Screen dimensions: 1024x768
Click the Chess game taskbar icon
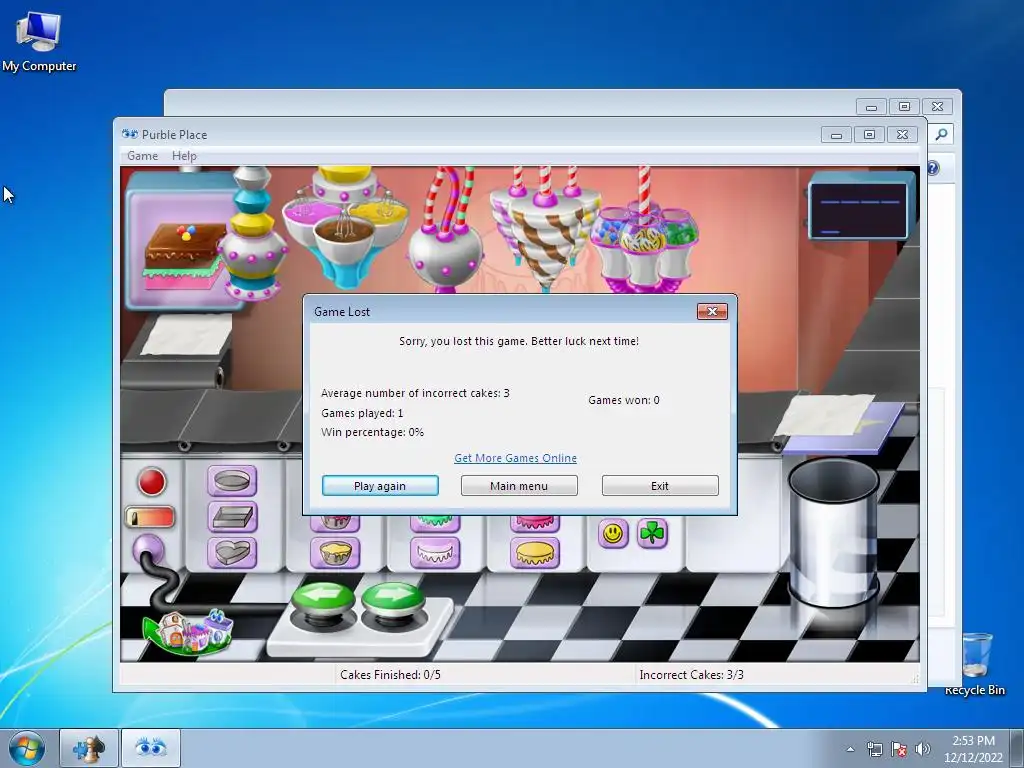coord(89,748)
